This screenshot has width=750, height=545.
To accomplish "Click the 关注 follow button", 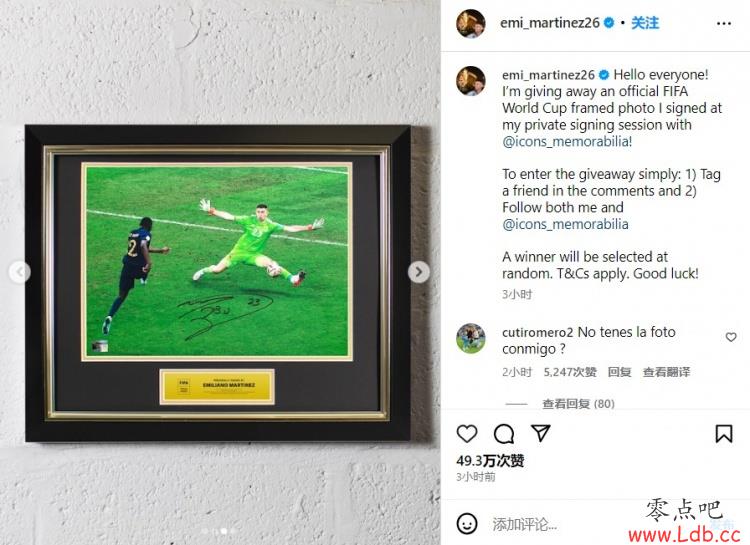I will tap(645, 22).
